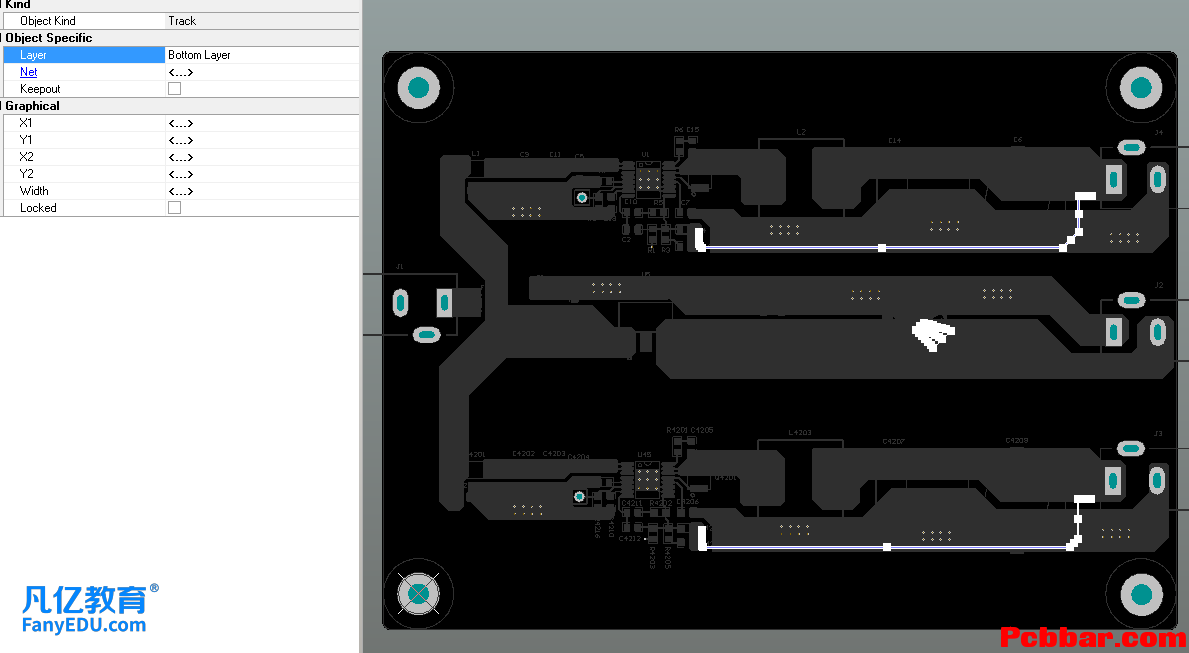Edit the Y2 coordinate value

[x=262, y=174]
